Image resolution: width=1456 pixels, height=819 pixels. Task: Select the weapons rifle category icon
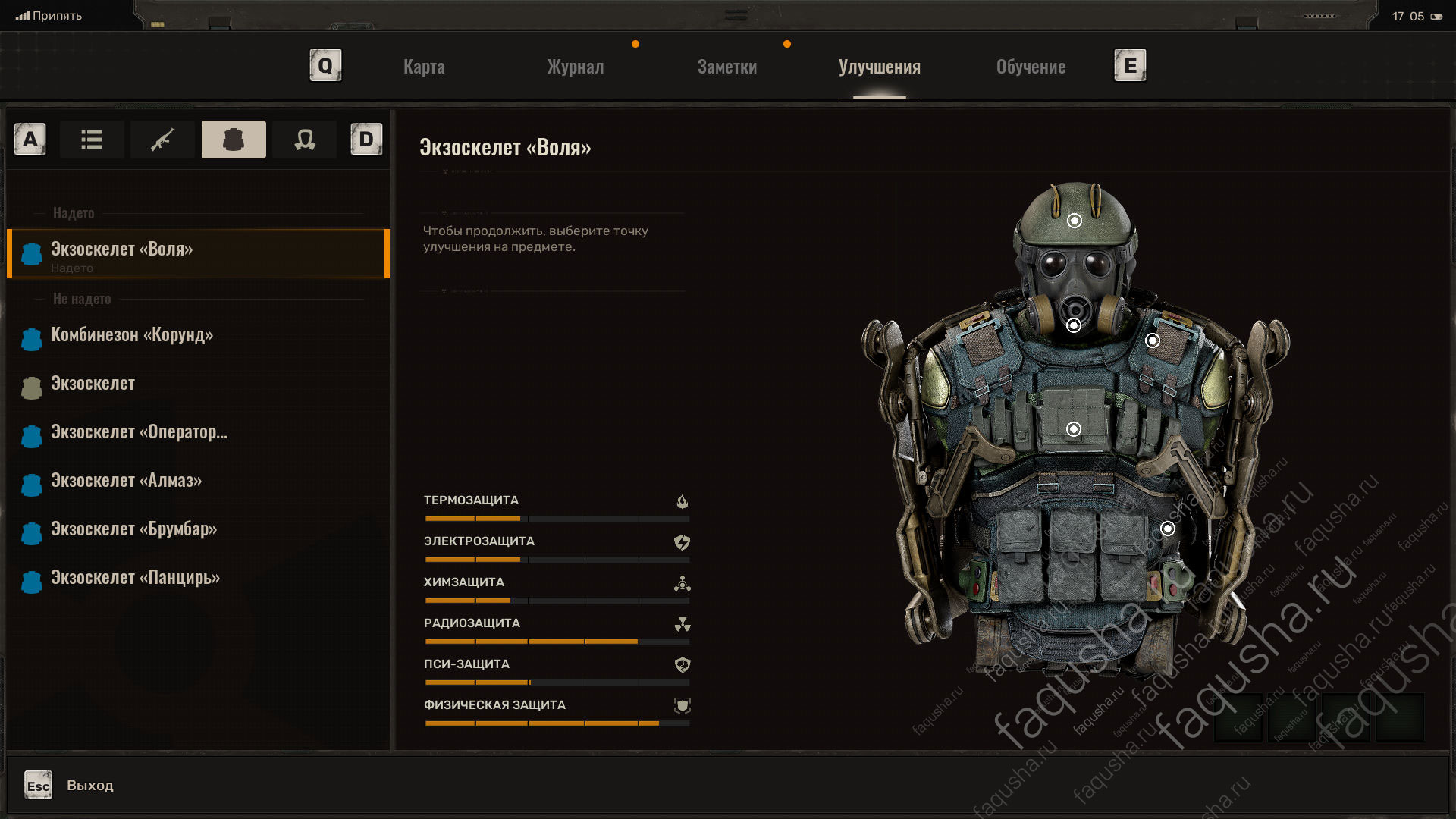(162, 140)
